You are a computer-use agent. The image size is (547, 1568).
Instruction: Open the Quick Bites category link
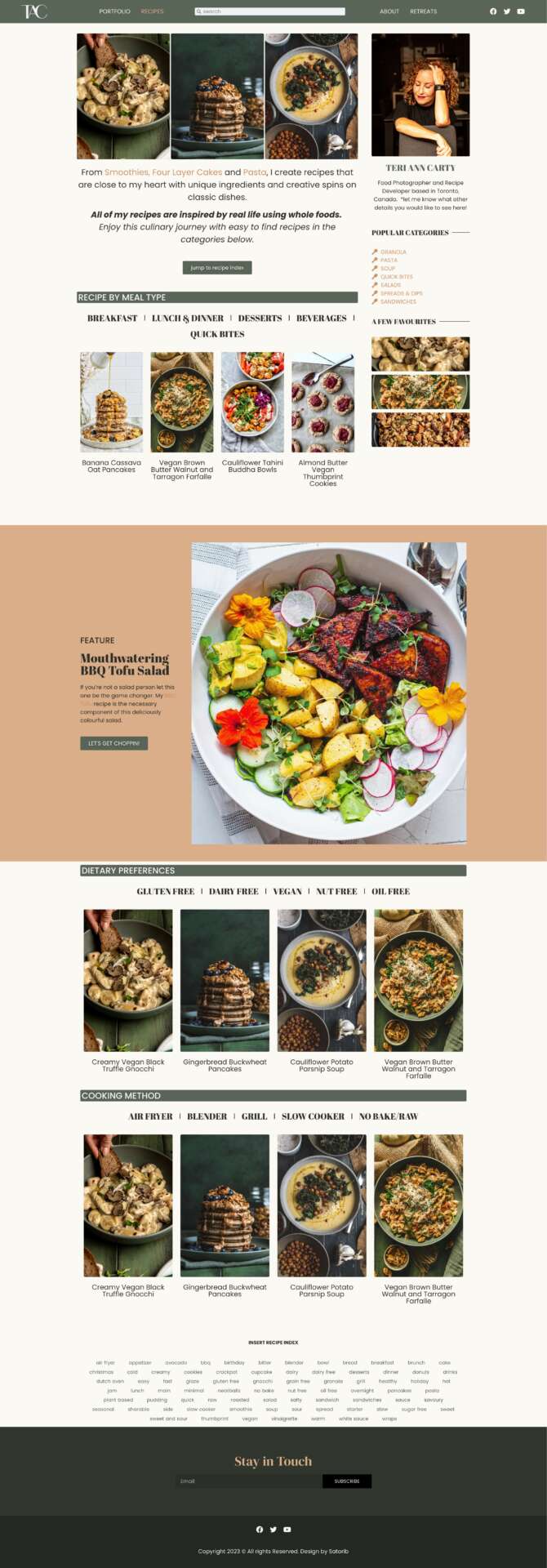point(397,277)
